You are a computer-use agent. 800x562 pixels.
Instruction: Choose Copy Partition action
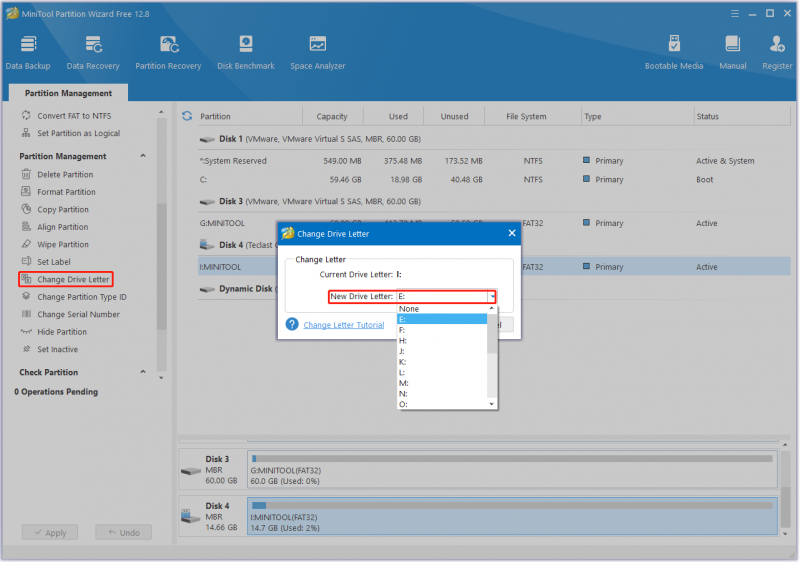tap(63, 209)
